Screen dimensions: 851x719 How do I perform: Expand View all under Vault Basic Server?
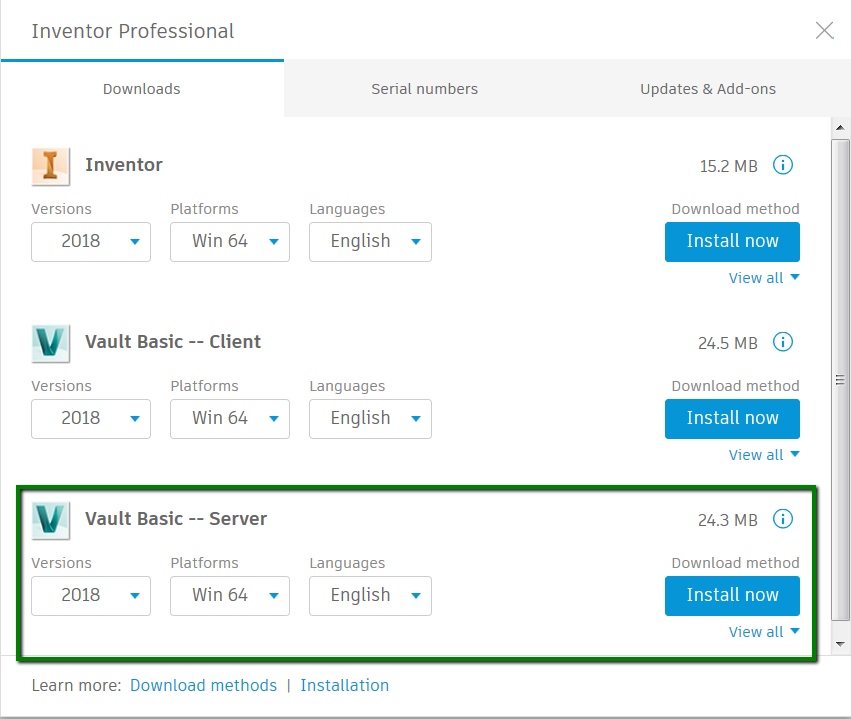[x=764, y=631]
